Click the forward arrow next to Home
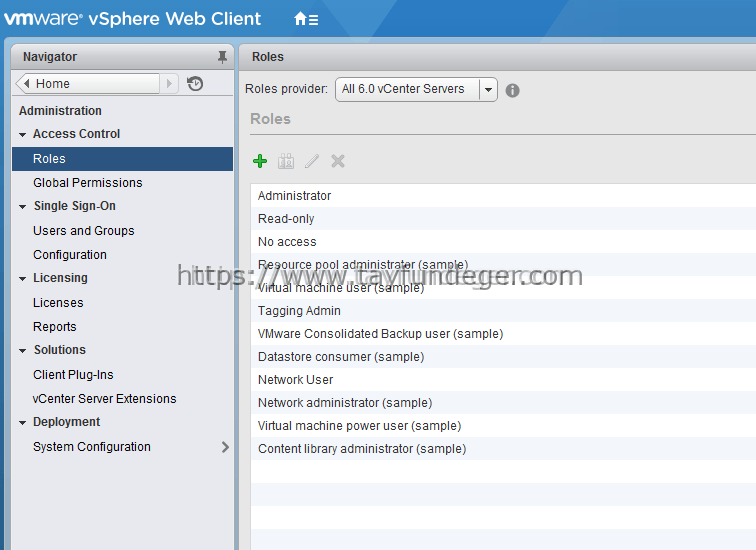The image size is (756, 550). pyautogui.click(x=169, y=83)
